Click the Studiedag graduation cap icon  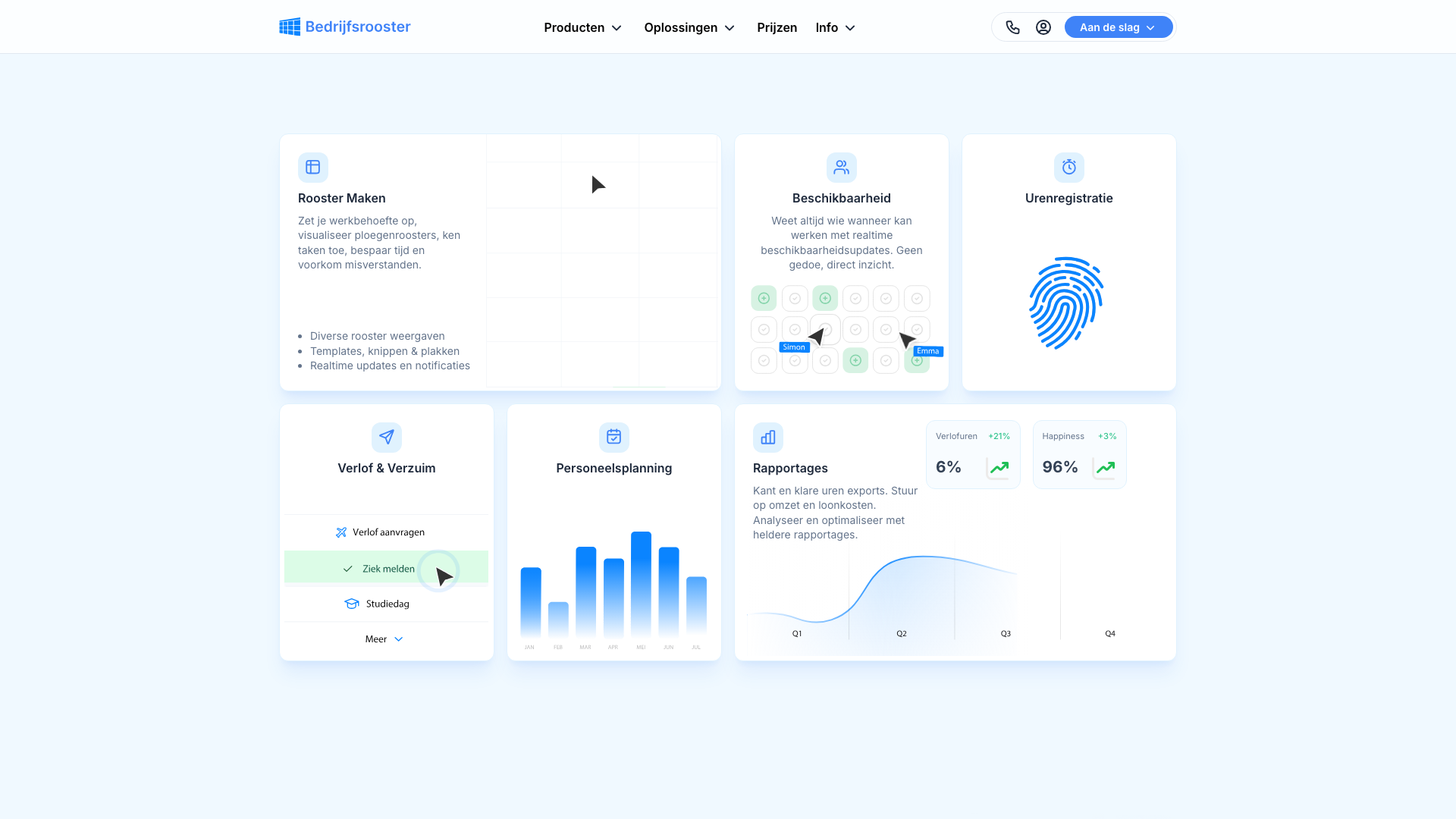click(x=351, y=603)
